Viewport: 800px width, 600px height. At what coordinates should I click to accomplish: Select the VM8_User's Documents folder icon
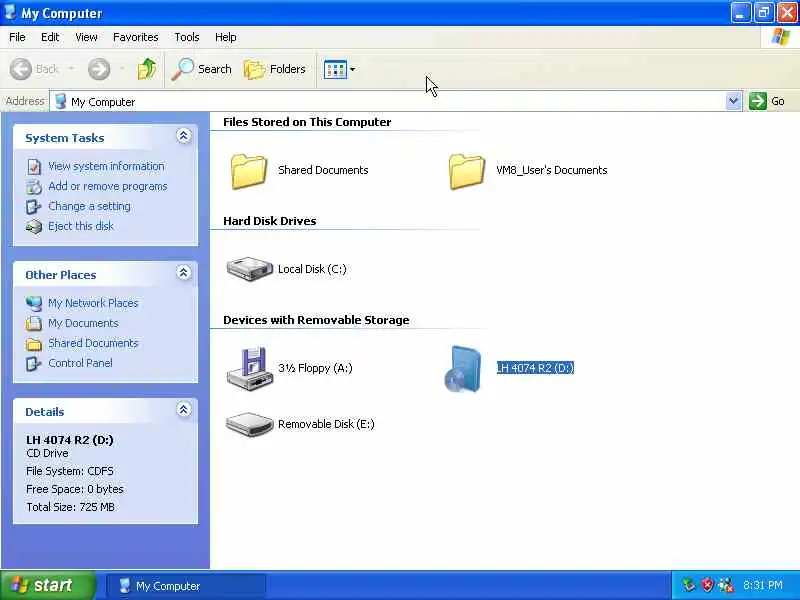click(466, 171)
